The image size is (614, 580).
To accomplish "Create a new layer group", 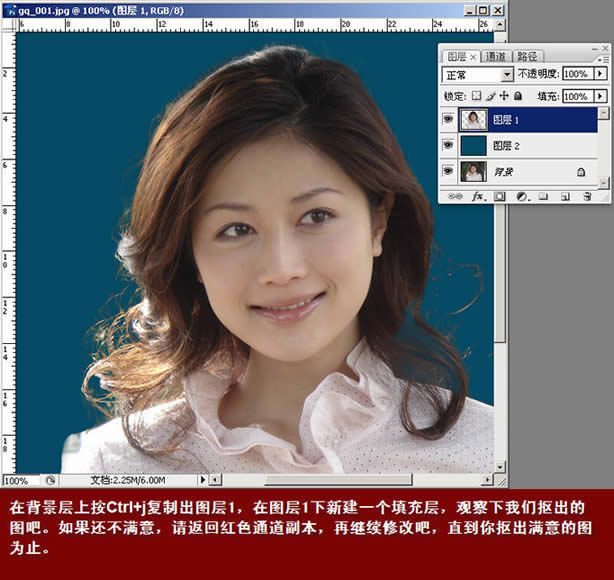I will 543,197.
